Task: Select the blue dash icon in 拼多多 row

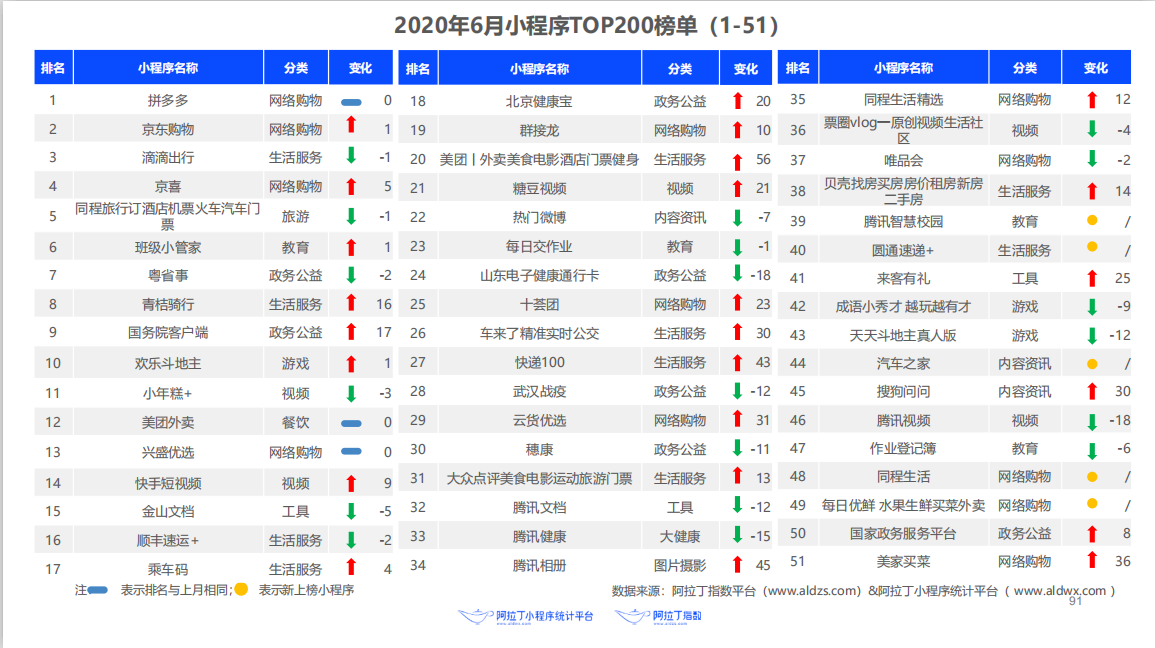Action: 351,101
